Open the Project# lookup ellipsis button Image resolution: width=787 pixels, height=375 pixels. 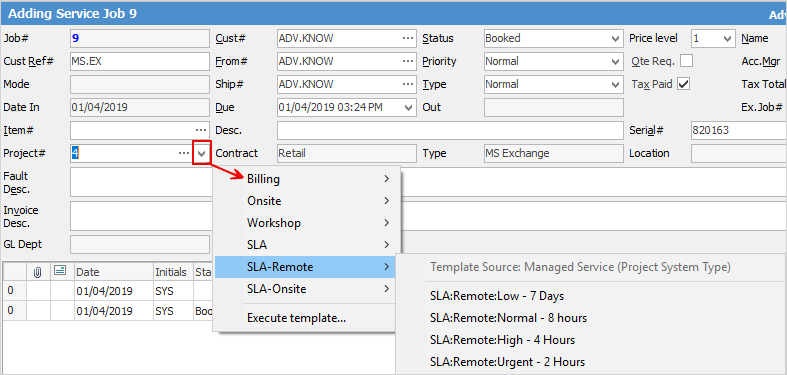click(x=184, y=154)
